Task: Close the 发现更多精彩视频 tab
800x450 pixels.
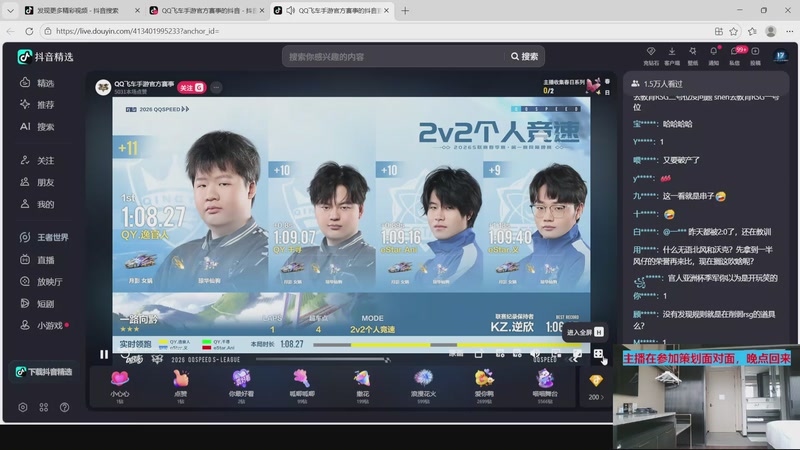Action: 137,11
